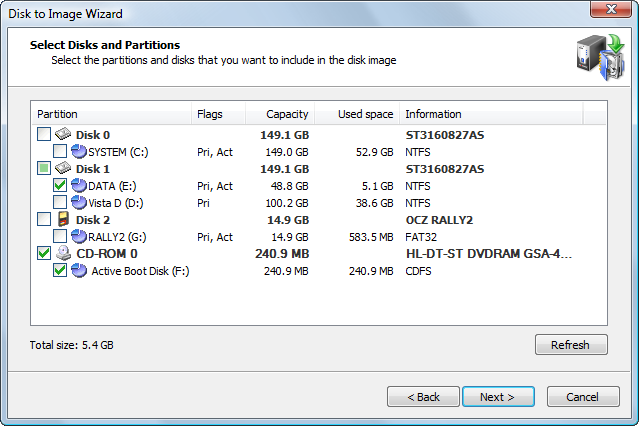The height and width of the screenshot is (426, 639).
Task: Click the Disk 2 USB drive icon
Action: pyautogui.click(x=63, y=220)
